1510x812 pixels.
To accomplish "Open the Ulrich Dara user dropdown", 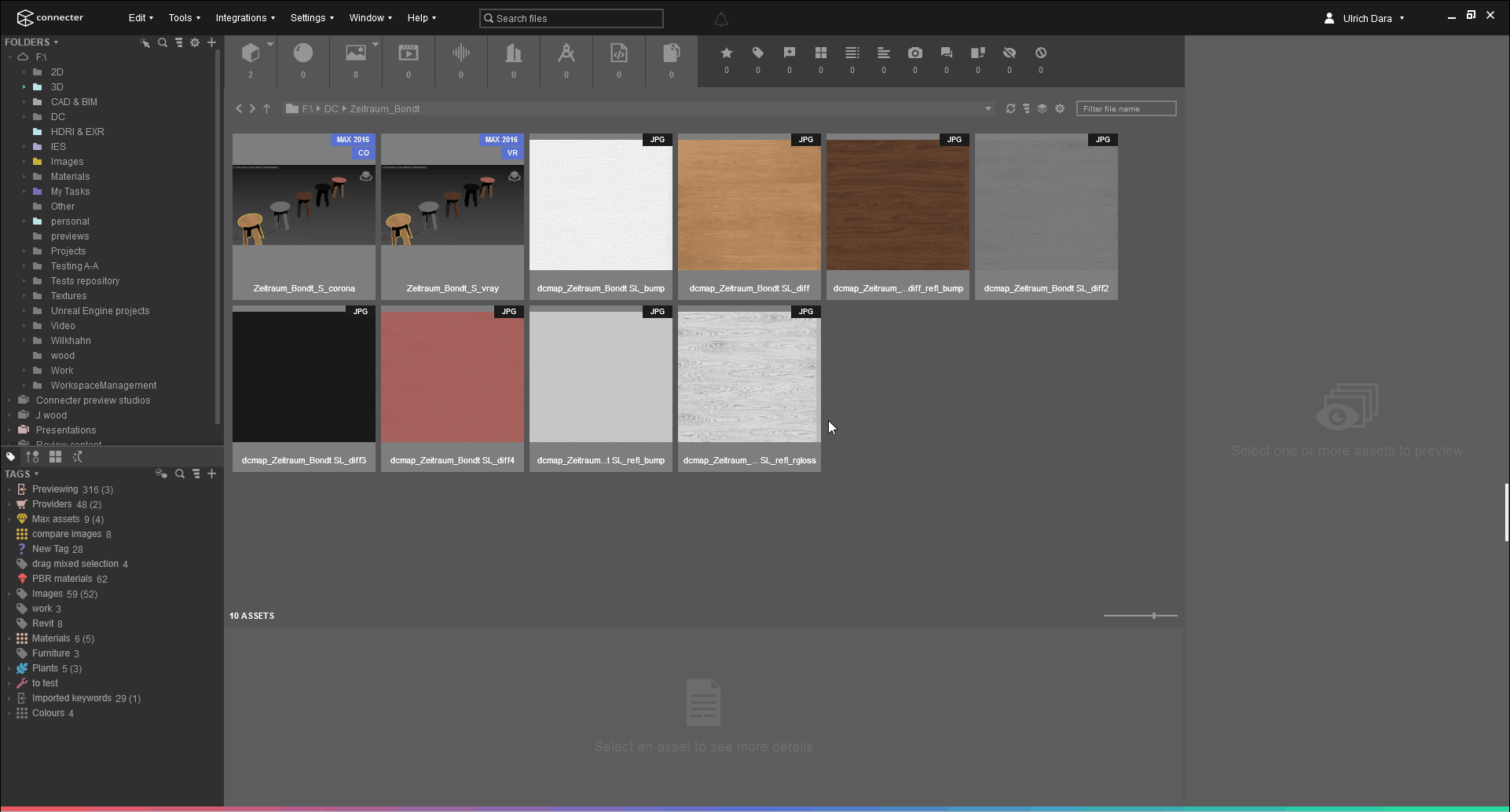I will click(x=1364, y=18).
